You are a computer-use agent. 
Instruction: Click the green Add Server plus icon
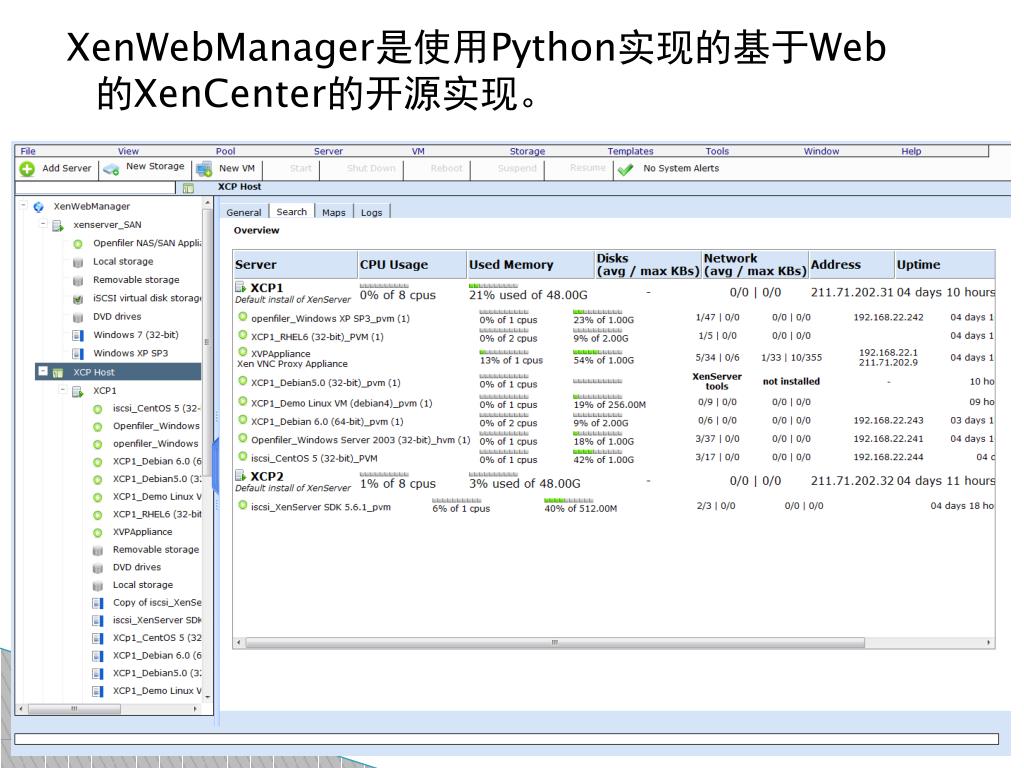point(27,169)
